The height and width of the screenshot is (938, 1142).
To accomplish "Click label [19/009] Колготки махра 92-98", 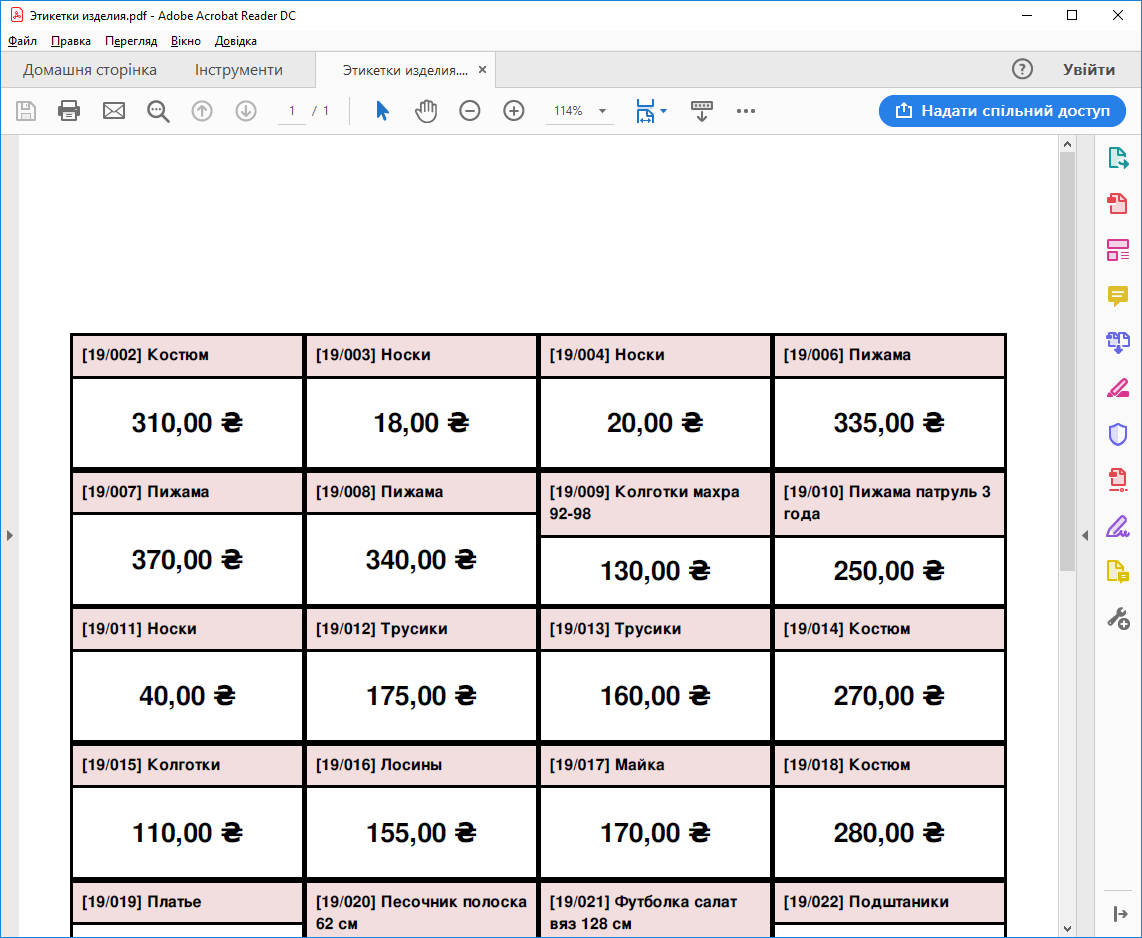I will pos(644,502).
